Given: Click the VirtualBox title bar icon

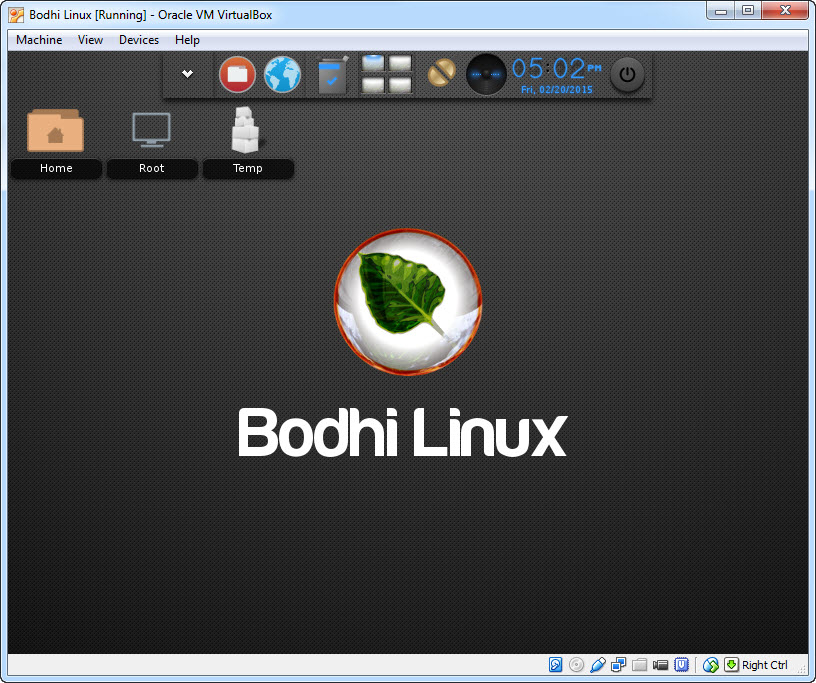Looking at the screenshot, I should click(x=16, y=15).
